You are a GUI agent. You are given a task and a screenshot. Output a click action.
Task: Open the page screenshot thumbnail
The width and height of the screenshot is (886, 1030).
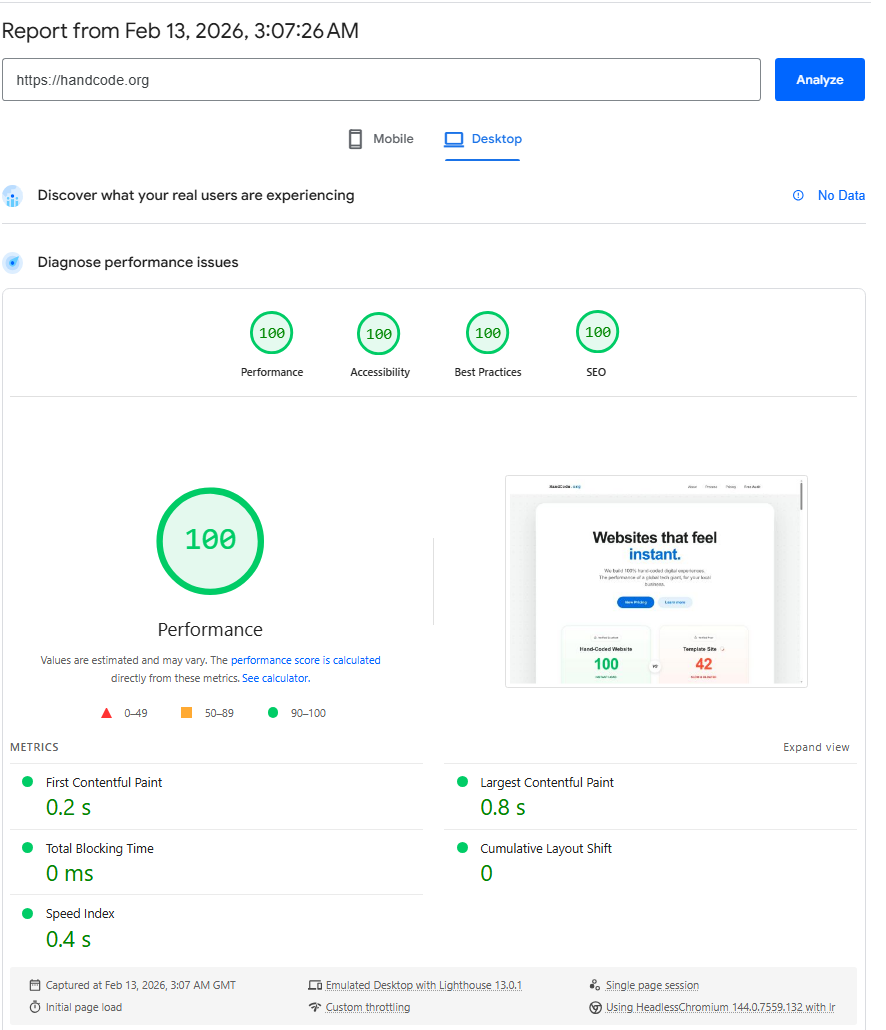[x=655, y=581]
